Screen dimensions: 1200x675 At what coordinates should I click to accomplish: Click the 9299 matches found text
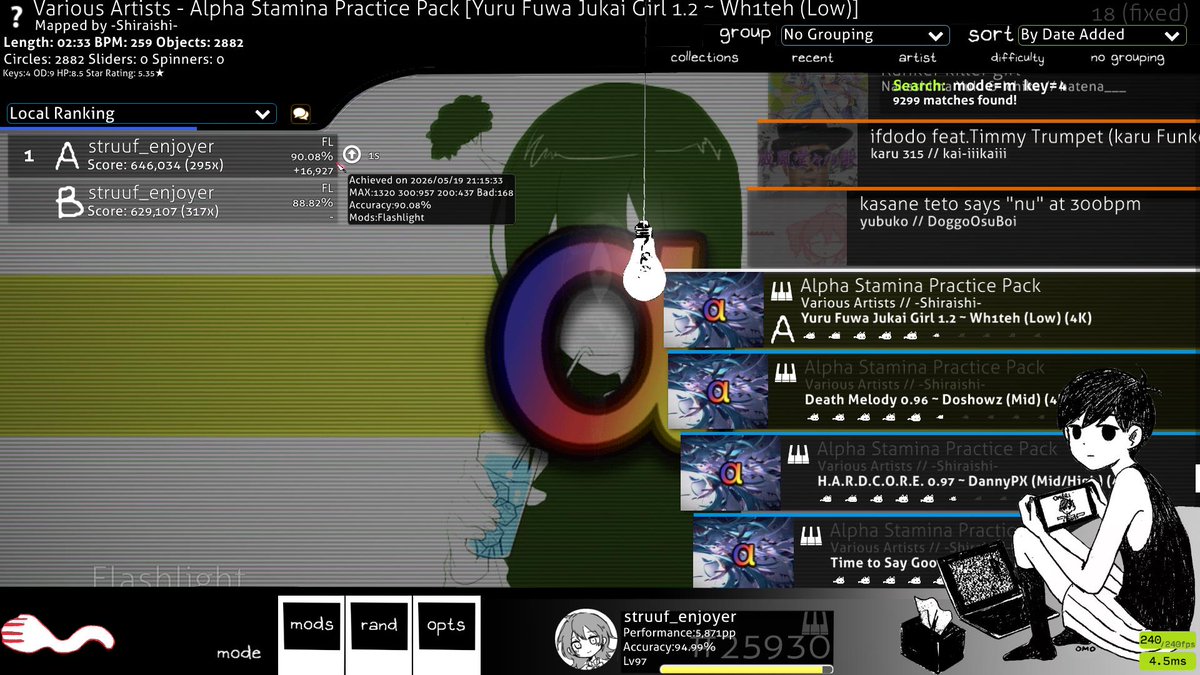(x=954, y=100)
